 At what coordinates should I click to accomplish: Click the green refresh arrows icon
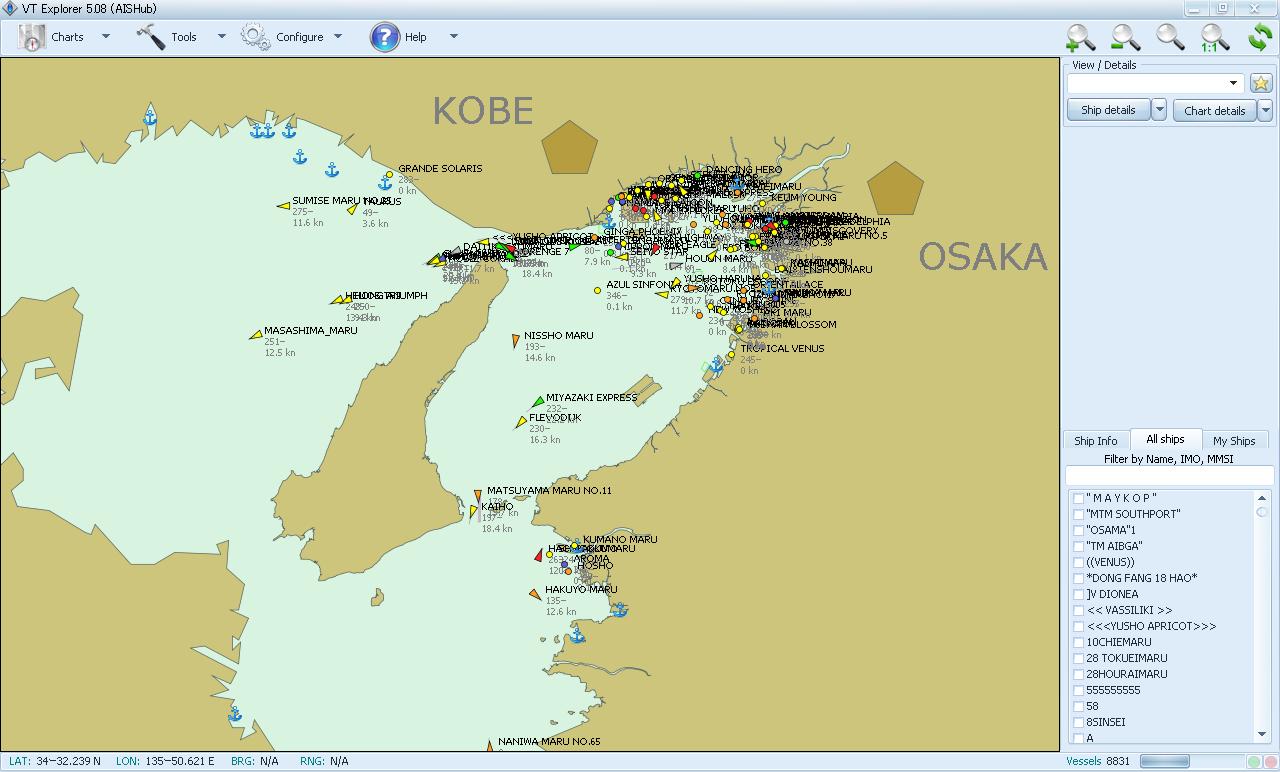point(1260,38)
